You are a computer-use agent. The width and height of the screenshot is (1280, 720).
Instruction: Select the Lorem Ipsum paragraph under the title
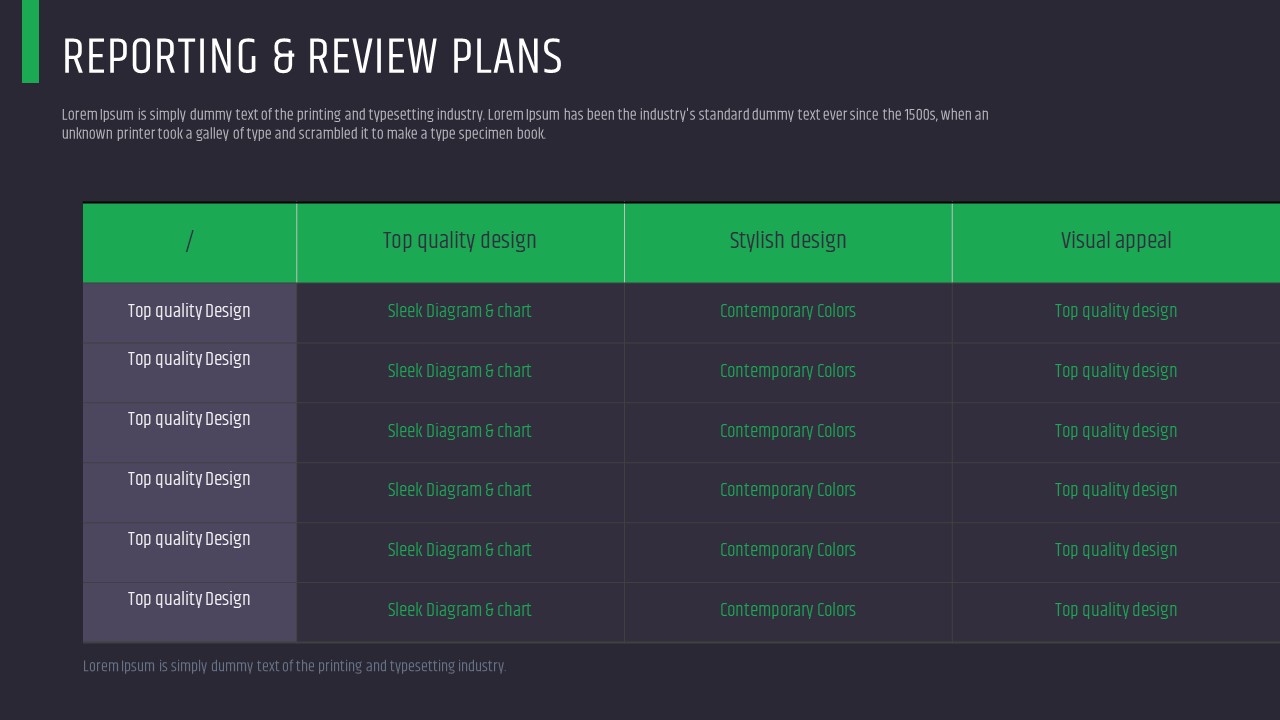524,124
